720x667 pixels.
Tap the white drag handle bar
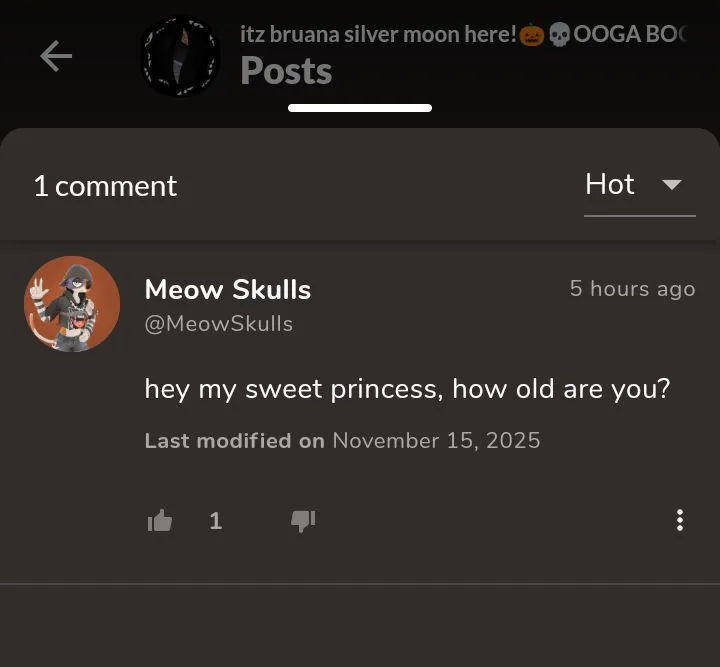click(360, 107)
